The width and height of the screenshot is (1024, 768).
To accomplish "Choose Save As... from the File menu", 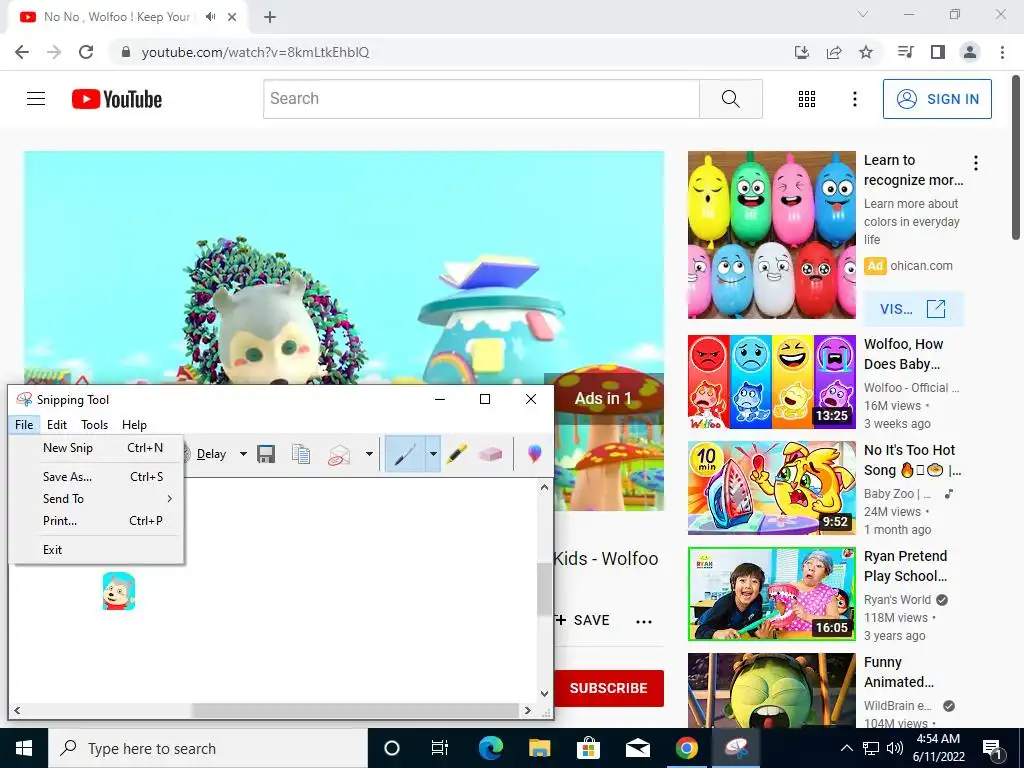I will (103, 477).
